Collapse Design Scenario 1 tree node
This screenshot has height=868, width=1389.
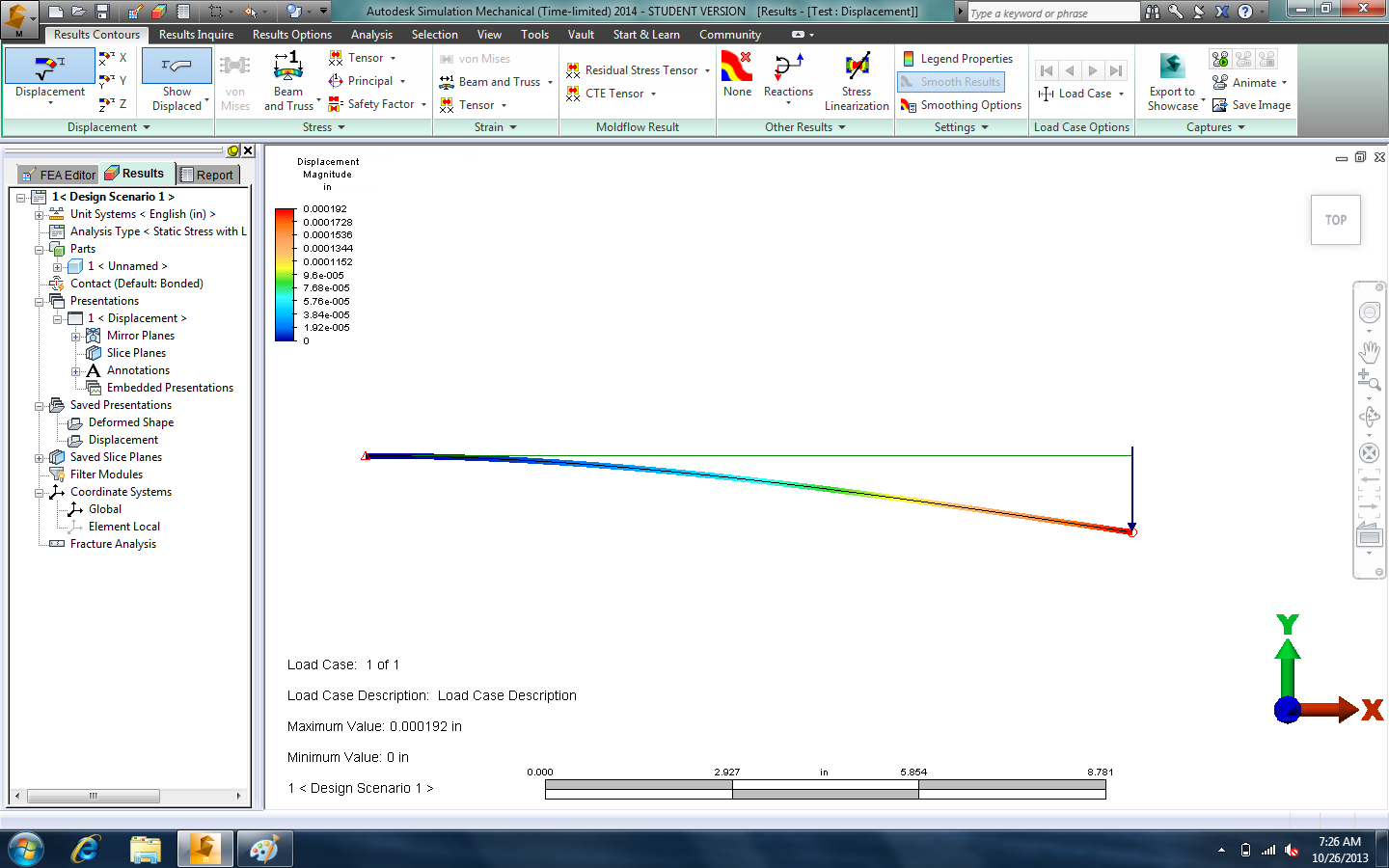(20, 197)
